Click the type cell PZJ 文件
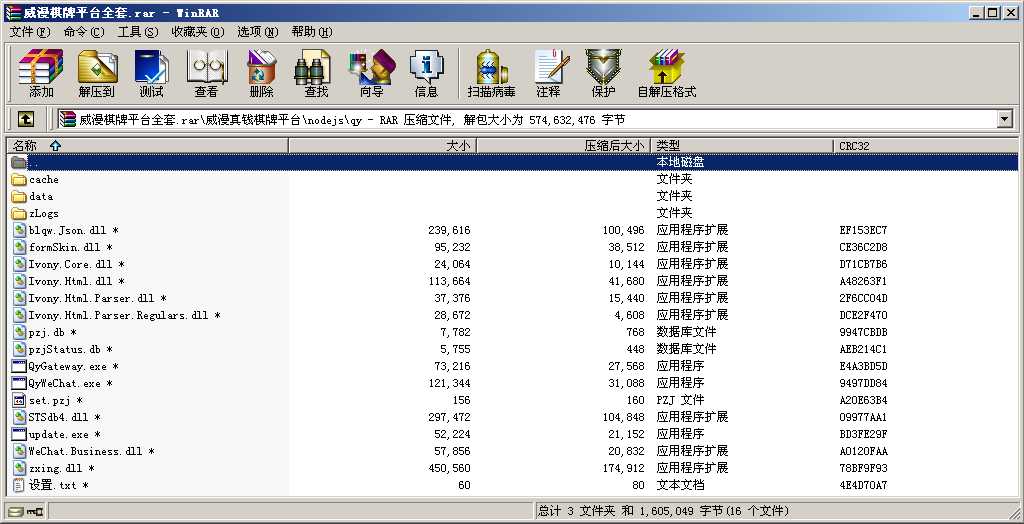Image resolution: width=1024 pixels, height=524 pixels. pyautogui.click(x=680, y=400)
